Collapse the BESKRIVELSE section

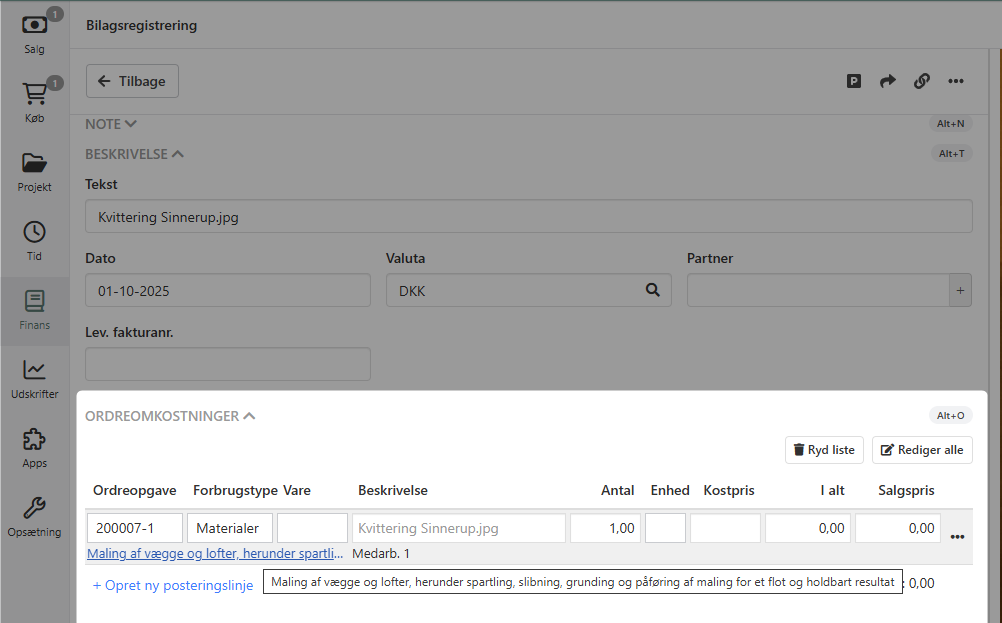click(x=134, y=154)
